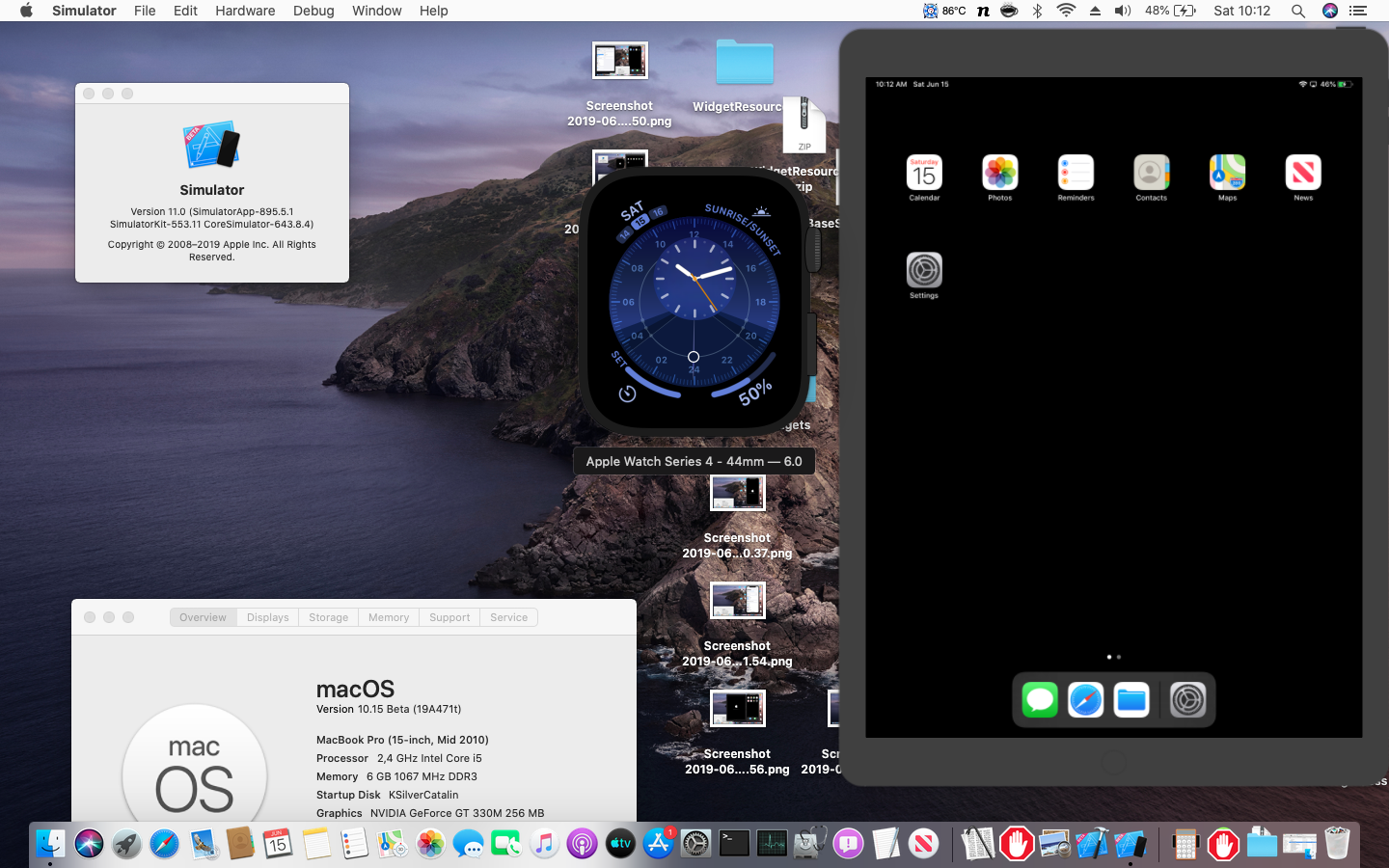Open Launchpad from the Dock
This screenshot has height=868, width=1389.
coord(126,844)
